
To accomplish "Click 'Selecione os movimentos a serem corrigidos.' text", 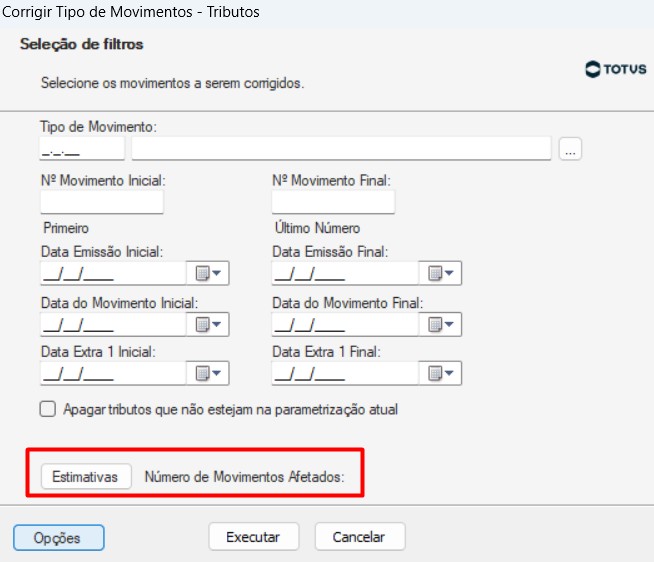I will tap(172, 83).
